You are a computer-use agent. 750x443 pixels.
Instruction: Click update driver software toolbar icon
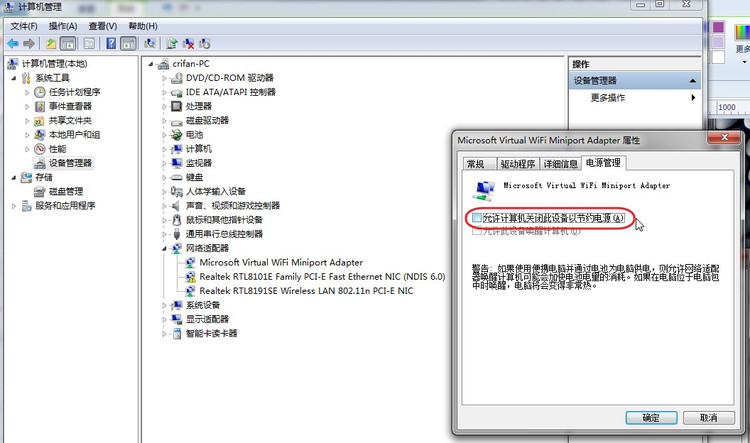[172, 44]
